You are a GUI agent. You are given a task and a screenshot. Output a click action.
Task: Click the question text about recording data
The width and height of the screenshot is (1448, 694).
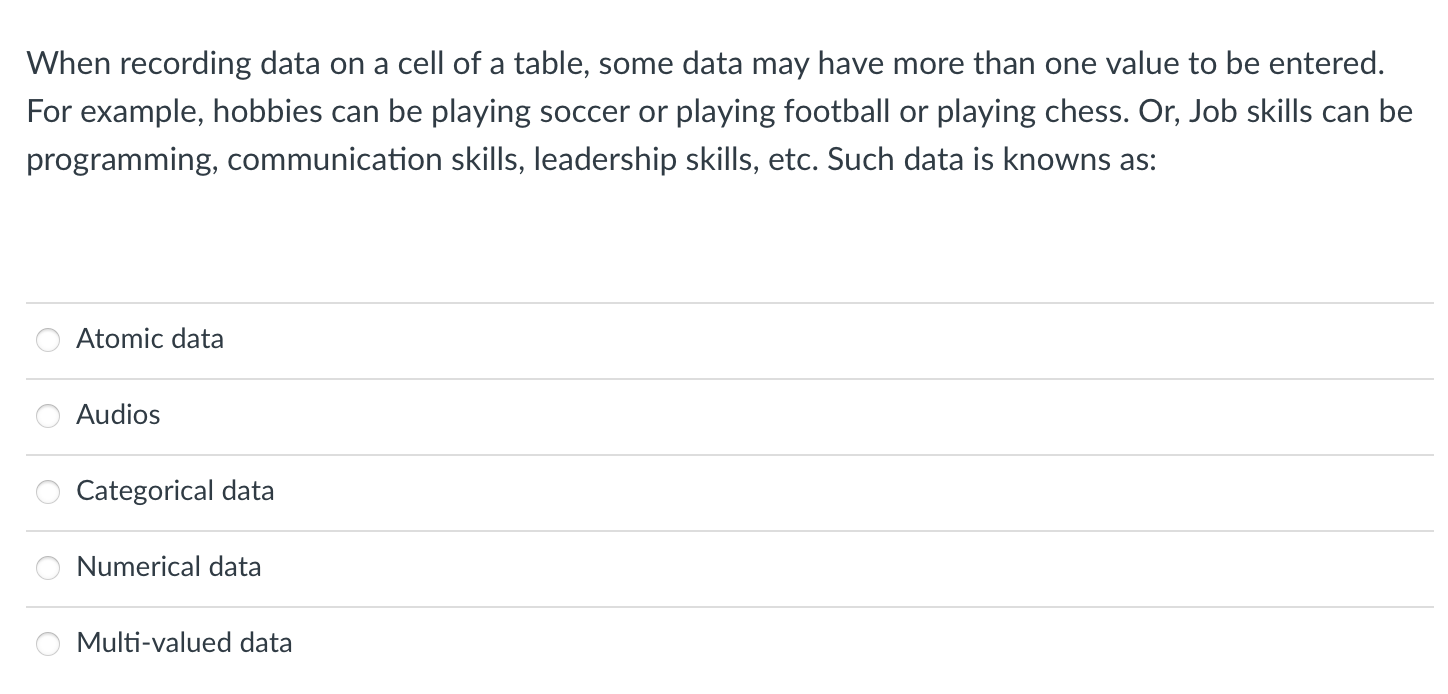pos(700,112)
